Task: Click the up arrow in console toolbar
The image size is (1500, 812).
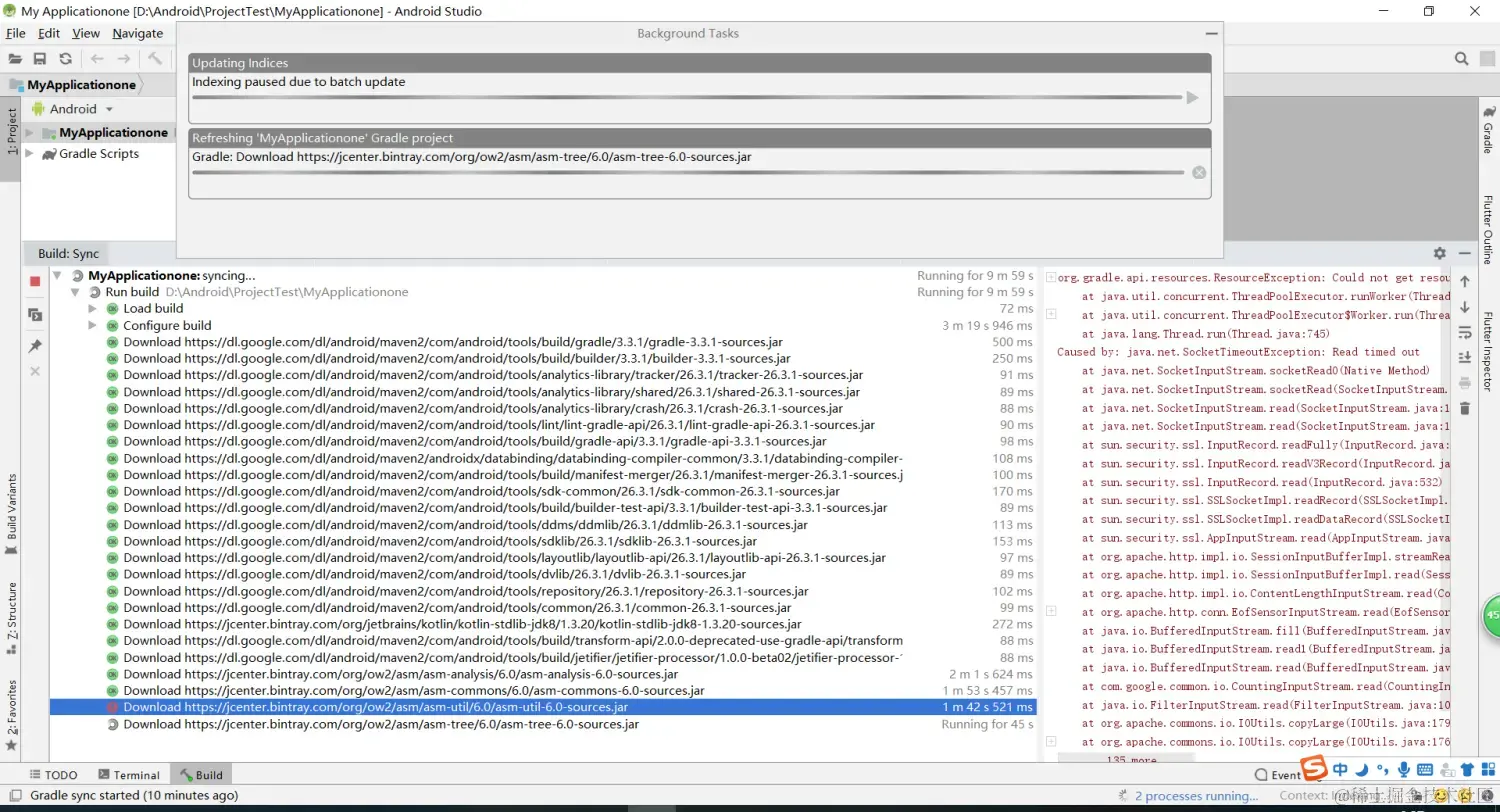Action: click(x=1465, y=282)
